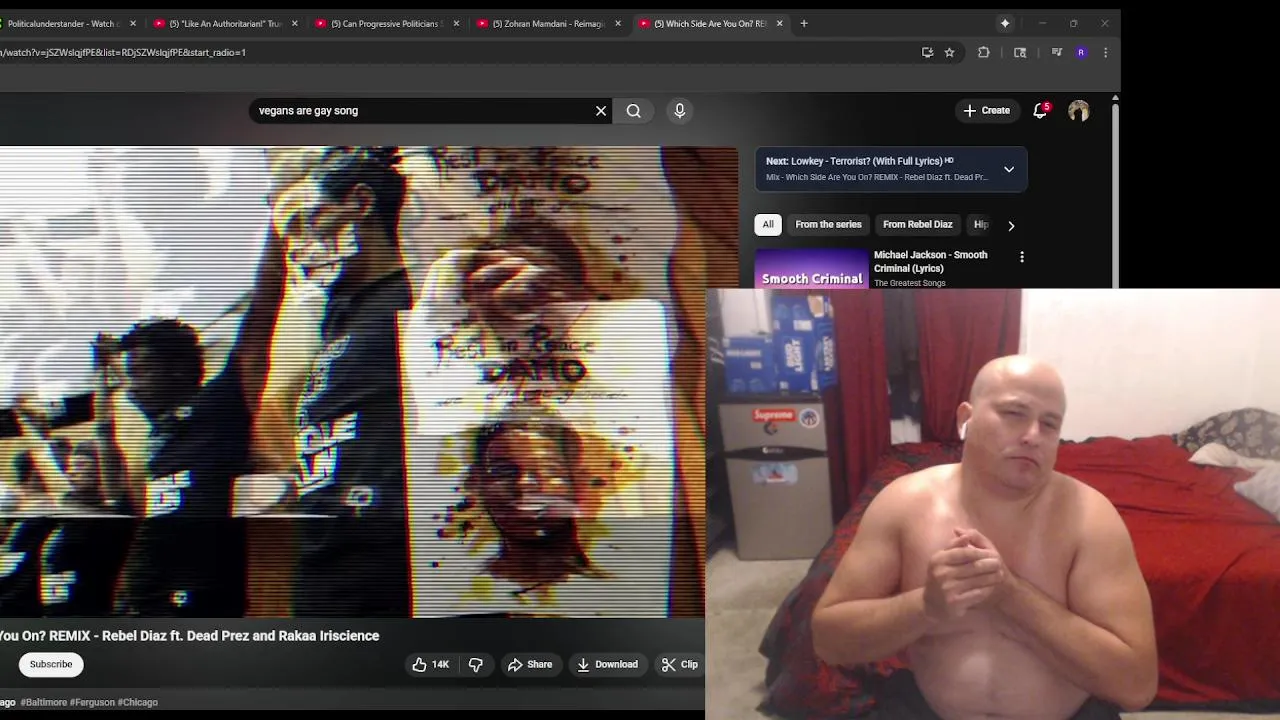
Task: Open the media controls icon in toolbar
Action: [x=1056, y=52]
